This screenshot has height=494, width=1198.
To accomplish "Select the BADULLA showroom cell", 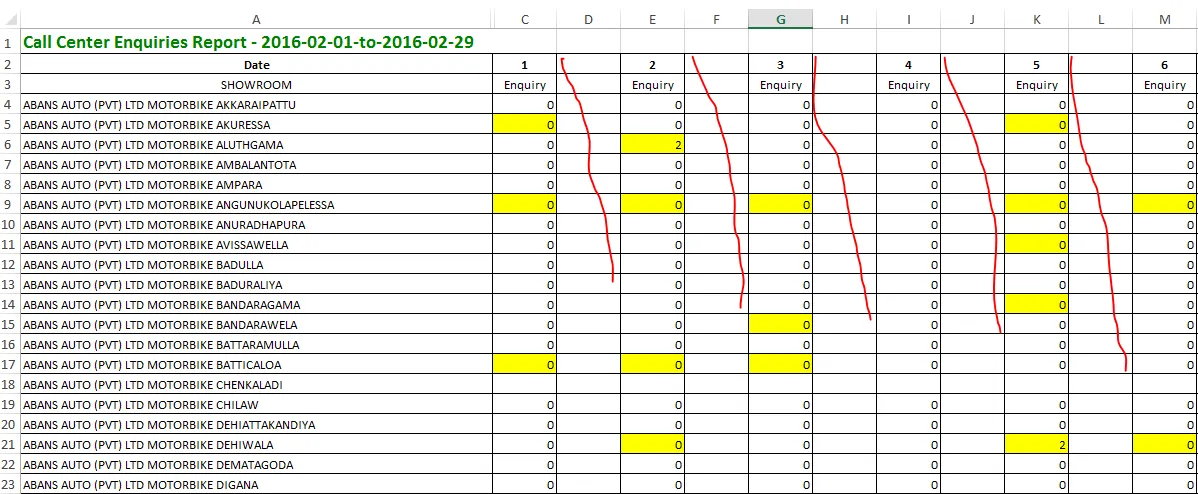I will pyautogui.click(x=256, y=264).
